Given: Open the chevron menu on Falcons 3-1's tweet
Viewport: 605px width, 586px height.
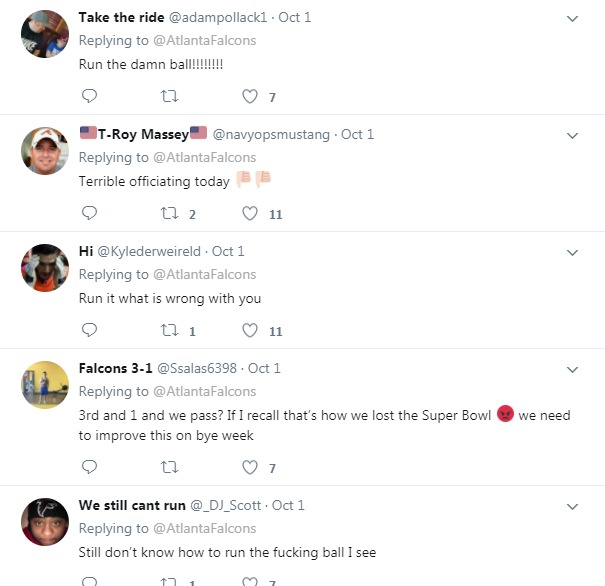Looking at the screenshot, I should point(572,369).
